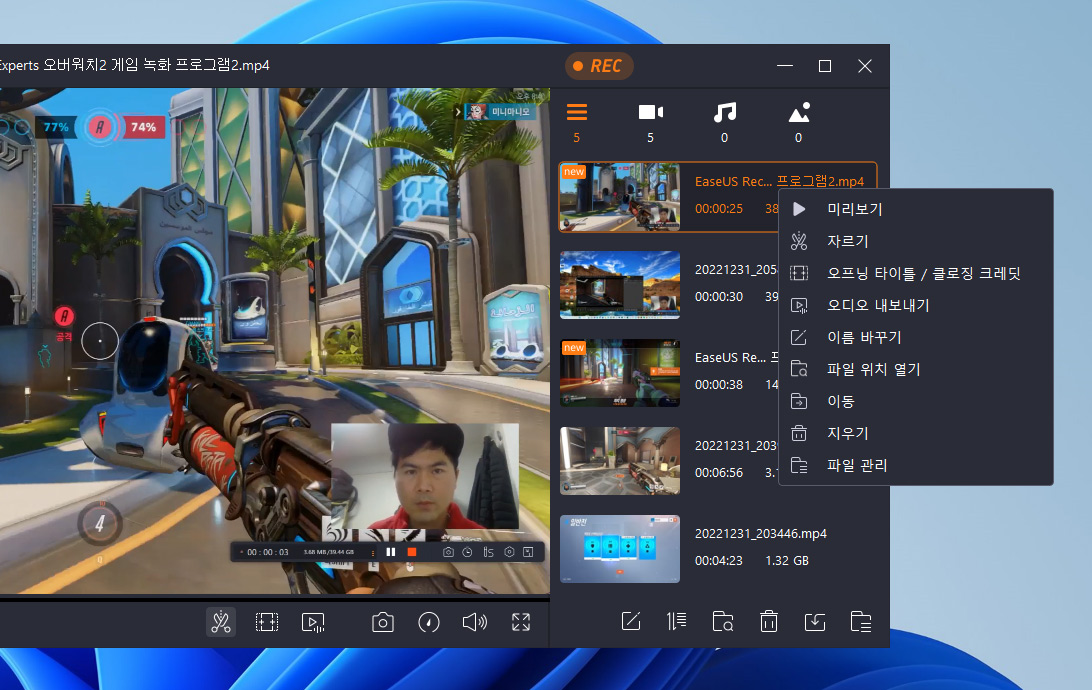Click the open file location icon in bottom toolbar
Viewport: 1092px width, 690px height.
coord(722,621)
